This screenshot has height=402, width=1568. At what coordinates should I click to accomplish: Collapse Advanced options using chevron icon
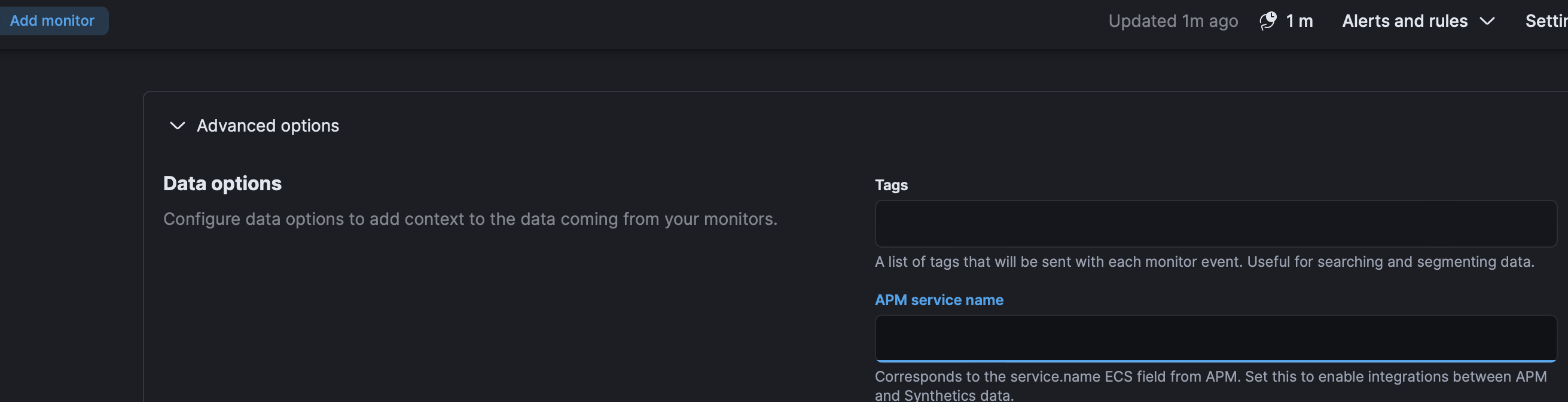click(x=177, y=126)
